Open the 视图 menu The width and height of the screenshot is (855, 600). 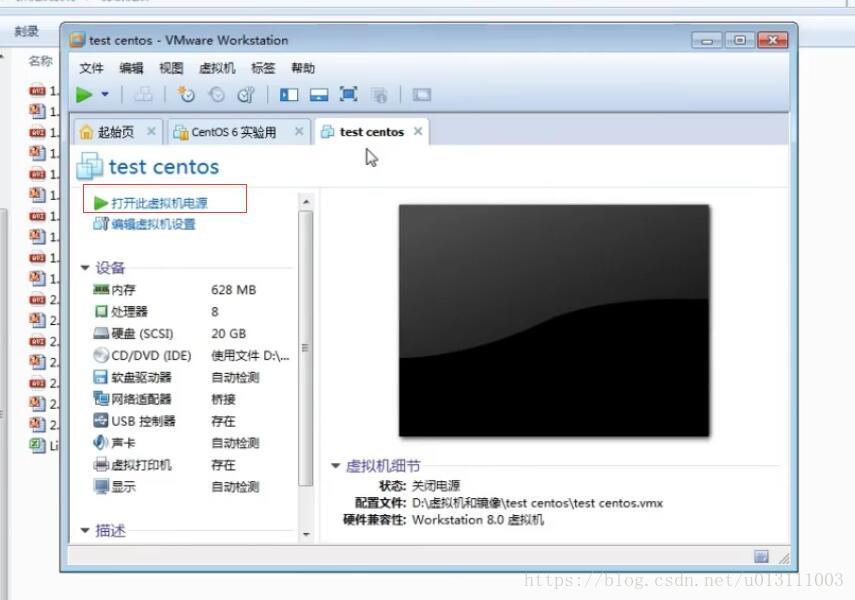pos(171,68)
